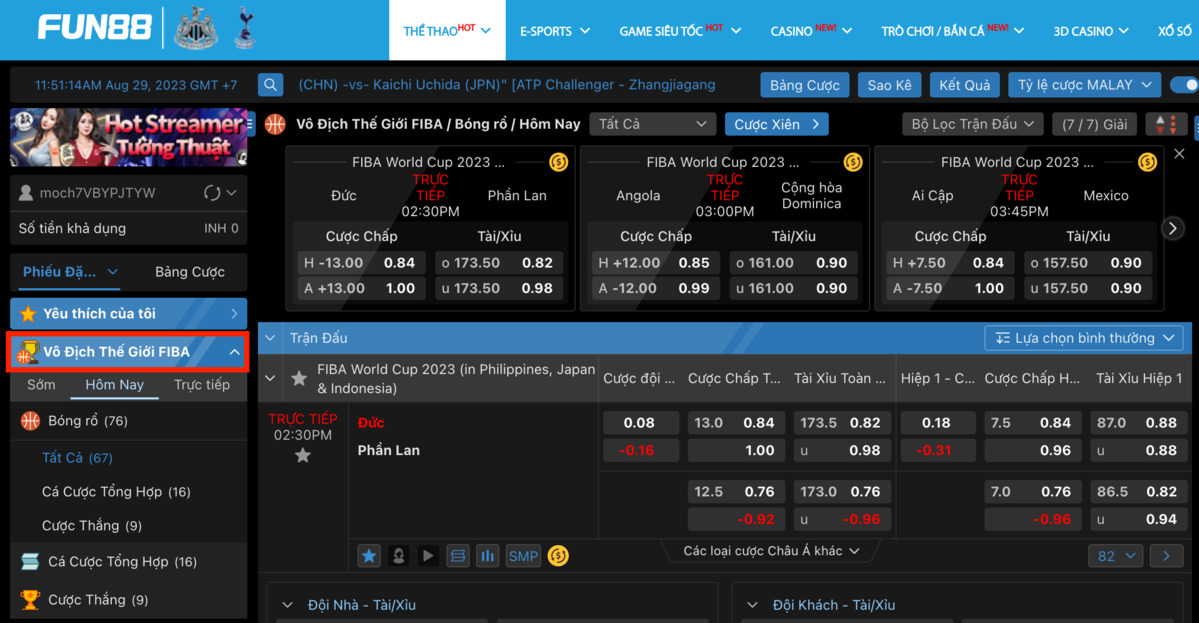Click the yellow coin icon on Đức match card
This screenshot has width=1199, height=623.
pos(559,161)
